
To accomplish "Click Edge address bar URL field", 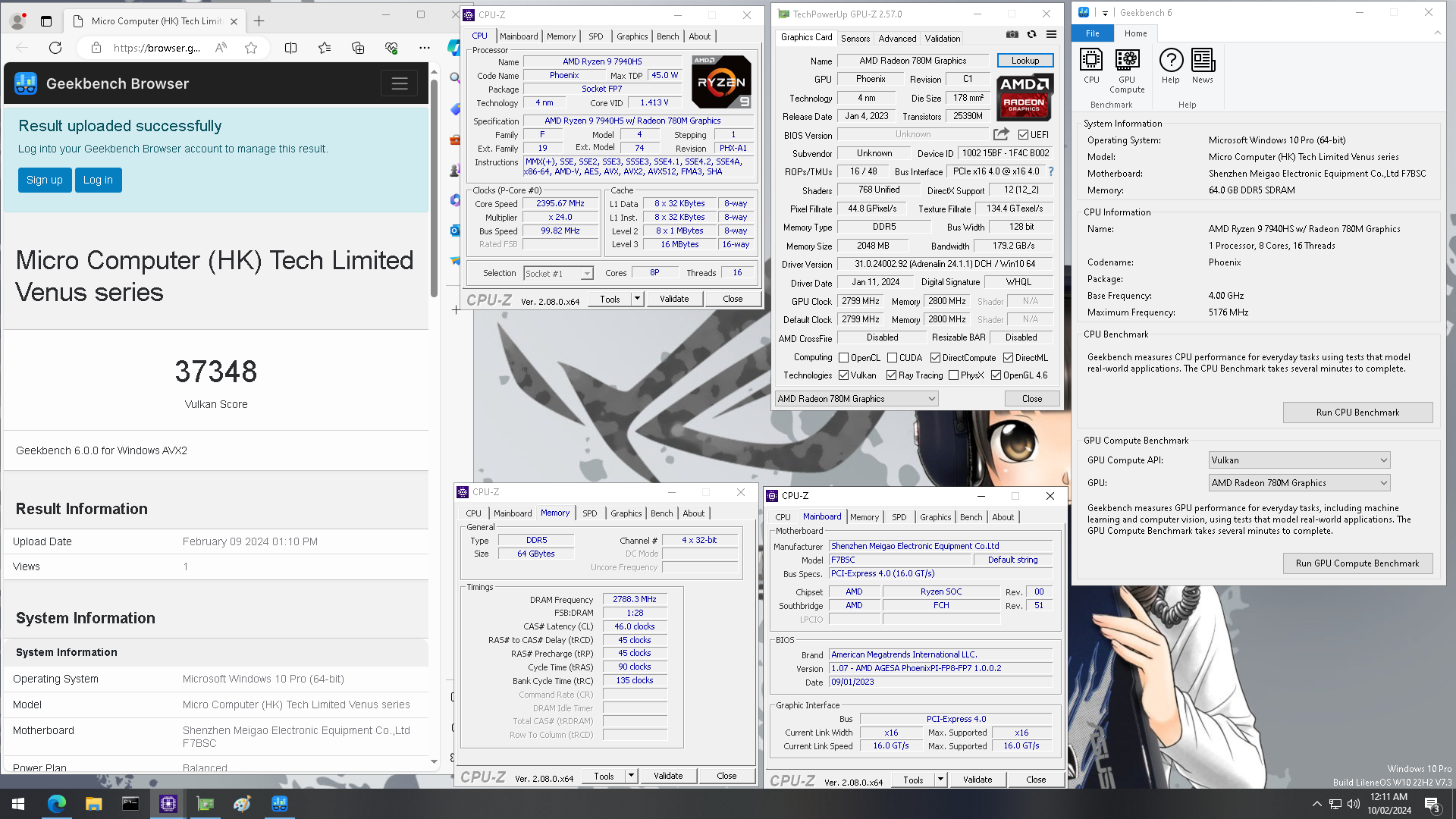I will pos(157,48).
